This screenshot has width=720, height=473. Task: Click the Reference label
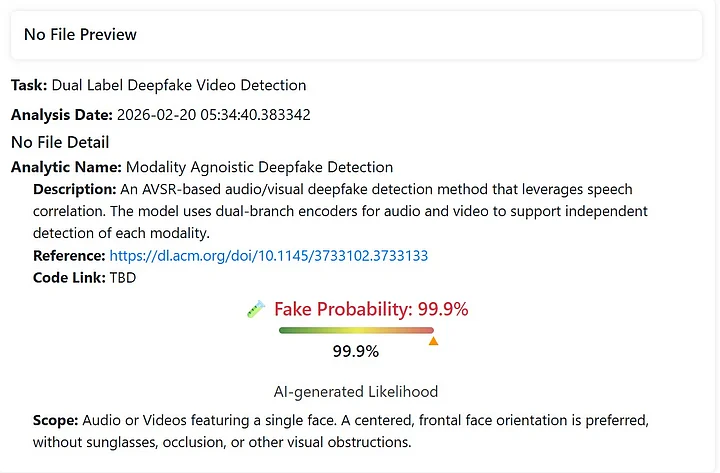tap(69, 256)
